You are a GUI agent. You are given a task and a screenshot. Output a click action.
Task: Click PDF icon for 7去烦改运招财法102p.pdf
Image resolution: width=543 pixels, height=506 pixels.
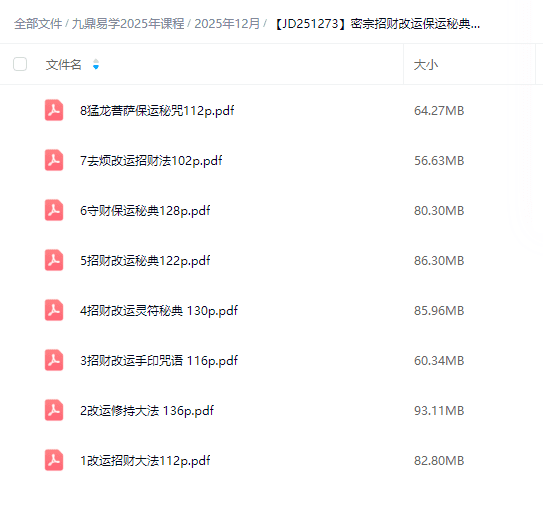[x=54, y=160]
